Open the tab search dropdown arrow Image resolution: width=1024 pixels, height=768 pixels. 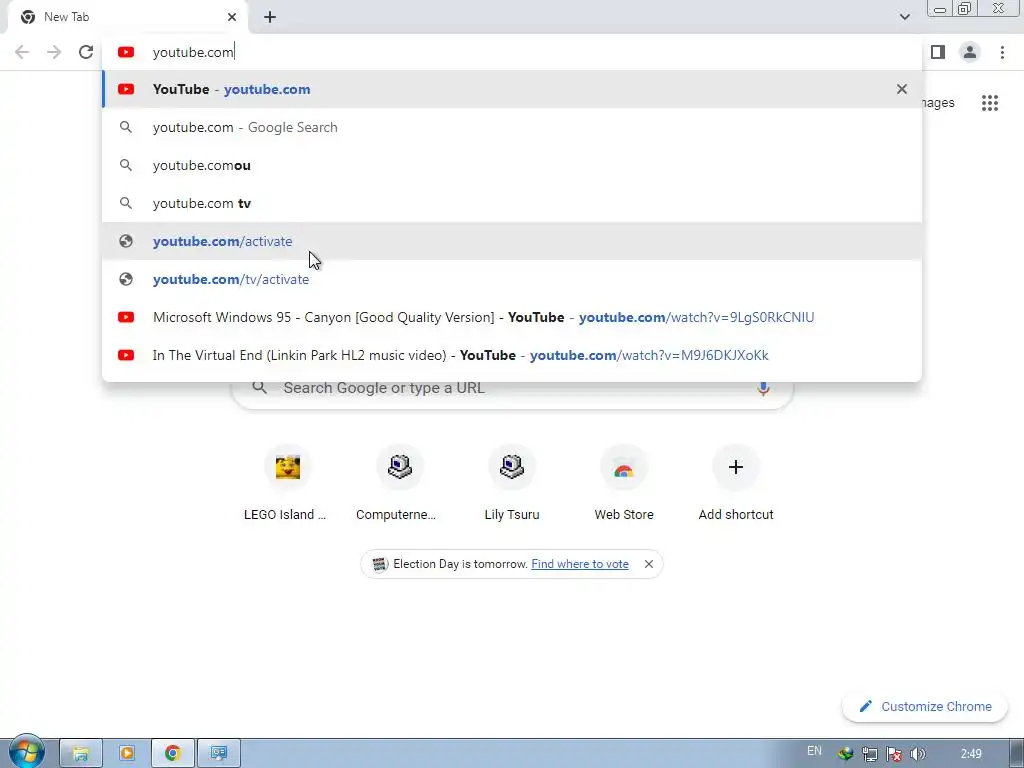(x=904, y=17)
